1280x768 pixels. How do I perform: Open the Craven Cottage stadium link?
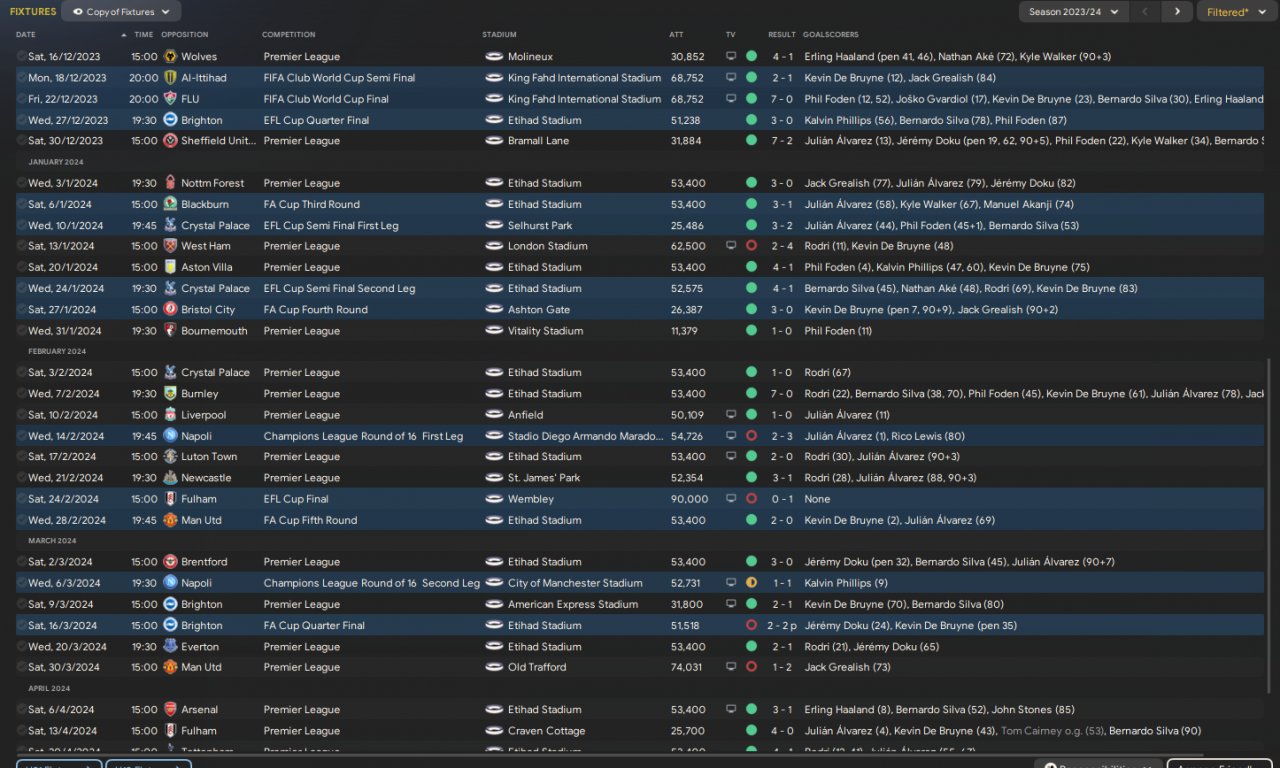click(x=545, y=731)
